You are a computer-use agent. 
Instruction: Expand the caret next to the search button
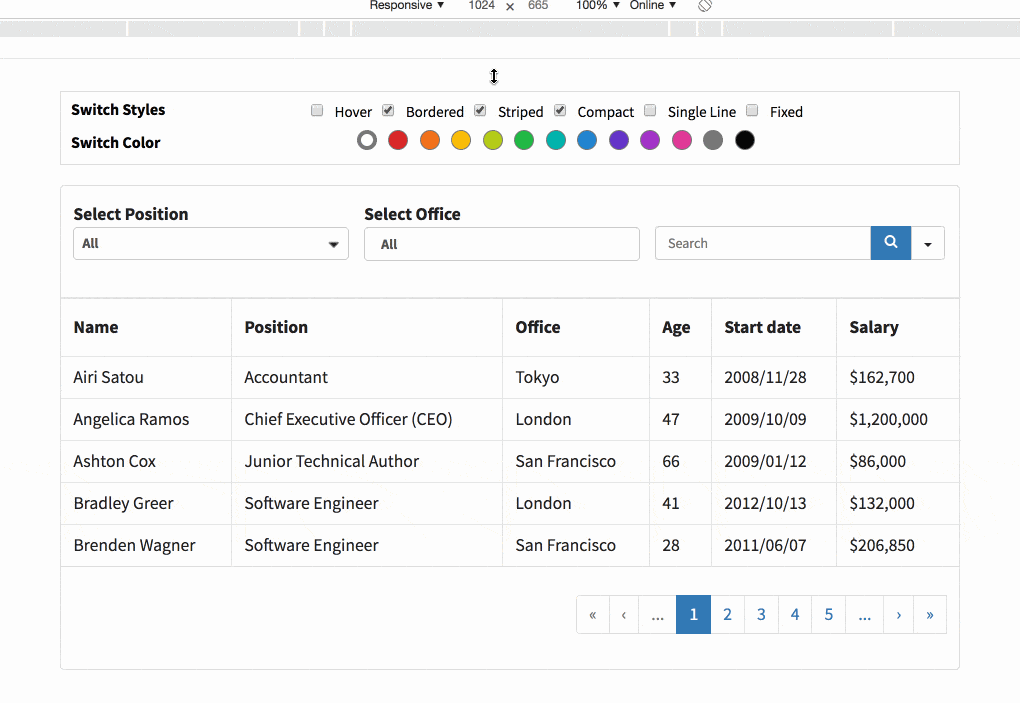(x=927, y=243)
